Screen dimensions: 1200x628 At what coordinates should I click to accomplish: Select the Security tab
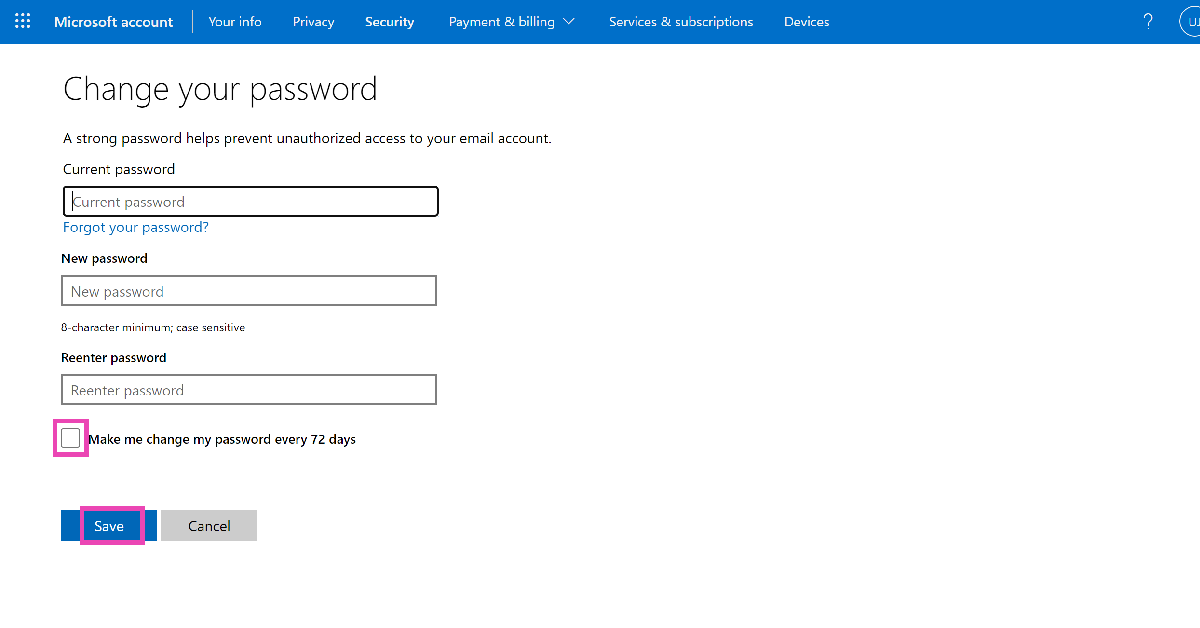click(x=389, y=22)
